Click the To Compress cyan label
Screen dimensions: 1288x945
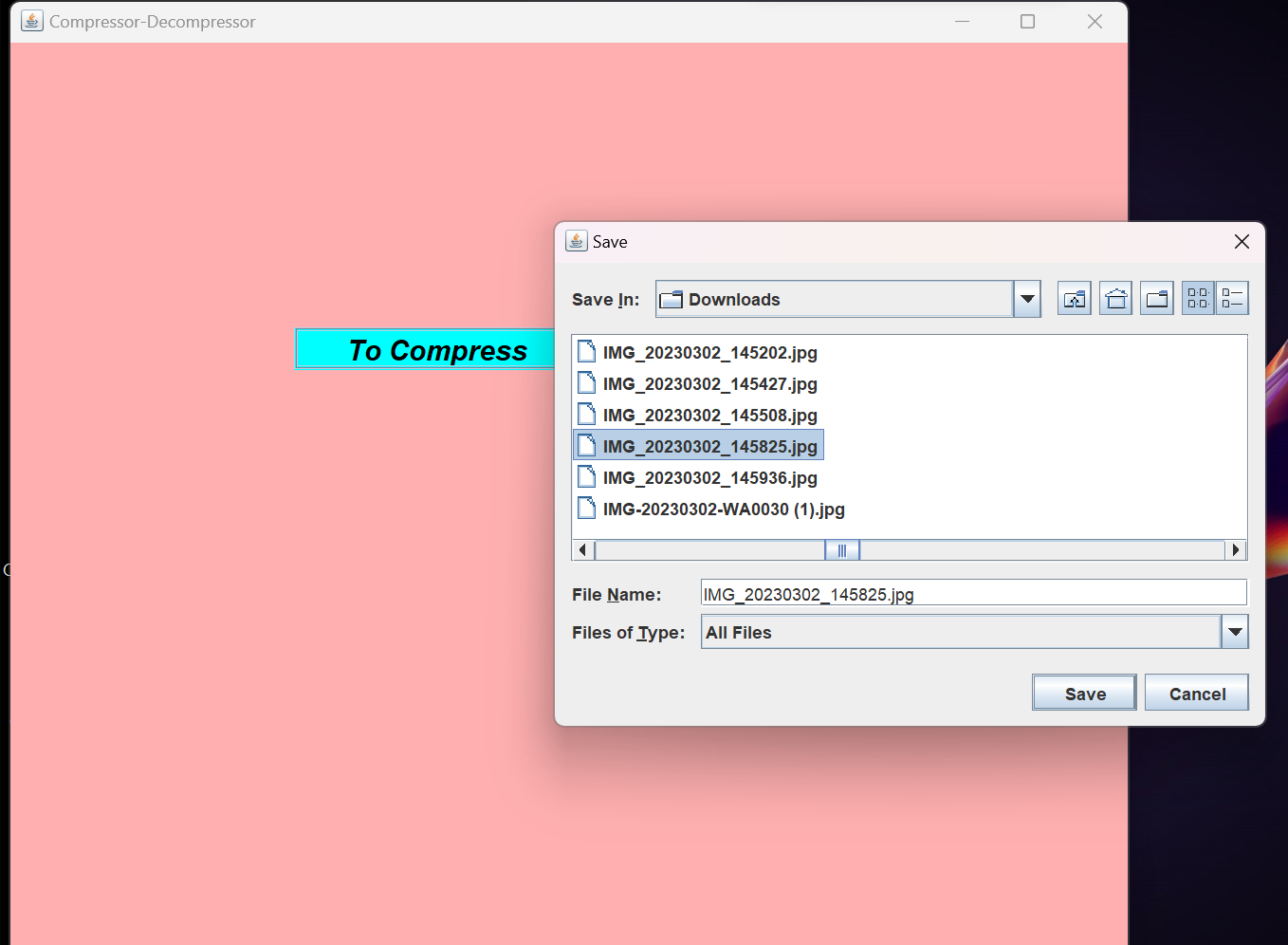pyautogui.click(x=438, y=349)
